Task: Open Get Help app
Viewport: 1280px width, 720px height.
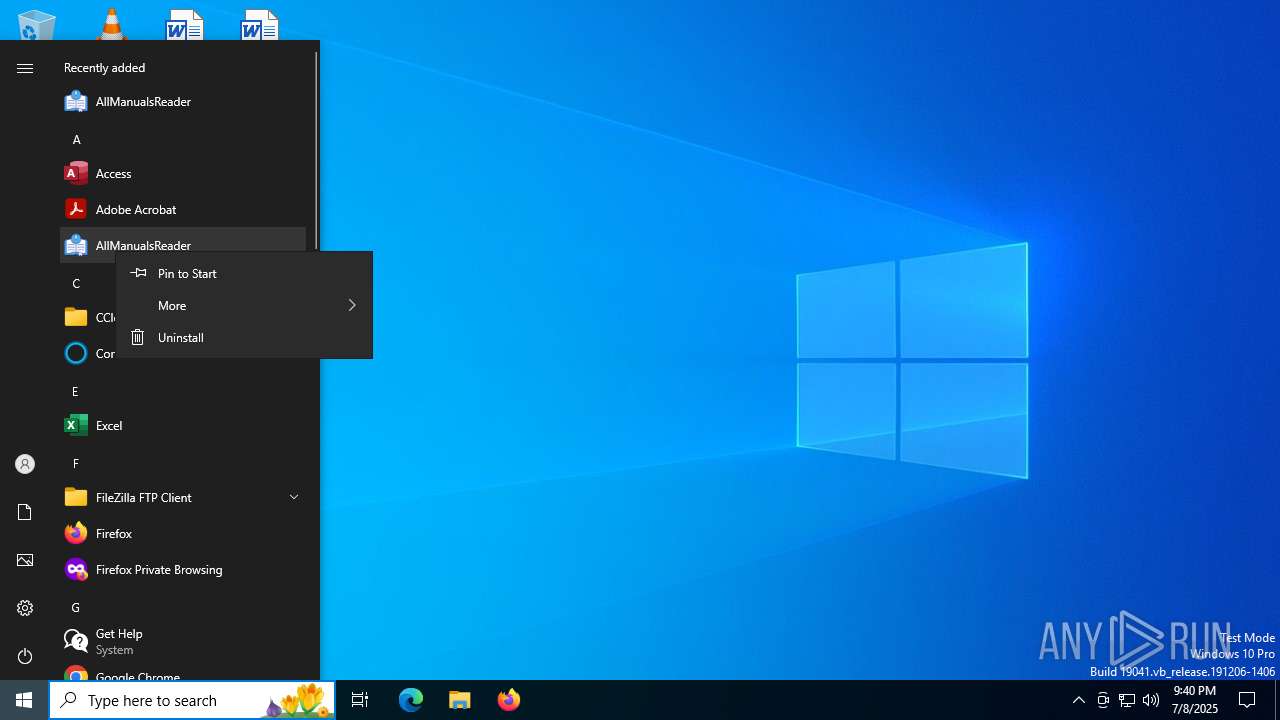Action: (x=183, y=641)
